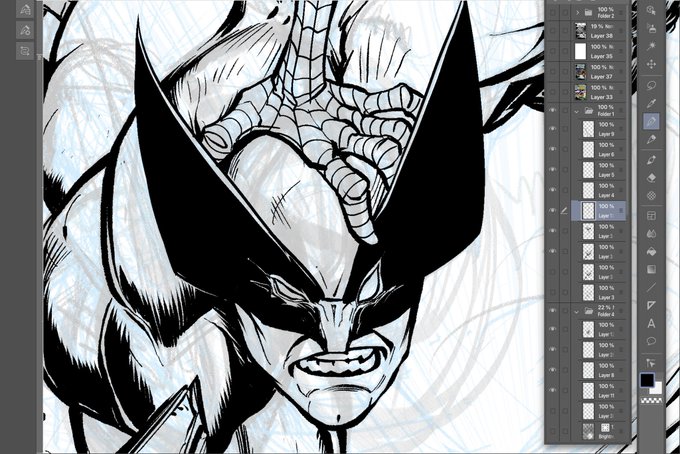The width and height of the screenshot is (680, 454).
Task: Select the Eraser tool
Action: 651,178
